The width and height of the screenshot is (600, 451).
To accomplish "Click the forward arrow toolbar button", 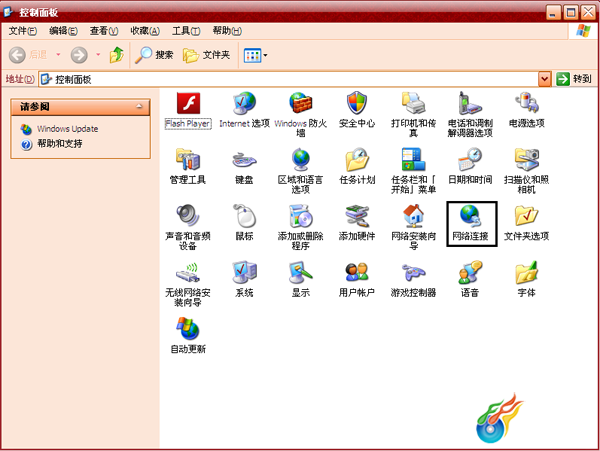I will (x=79, y=55).
